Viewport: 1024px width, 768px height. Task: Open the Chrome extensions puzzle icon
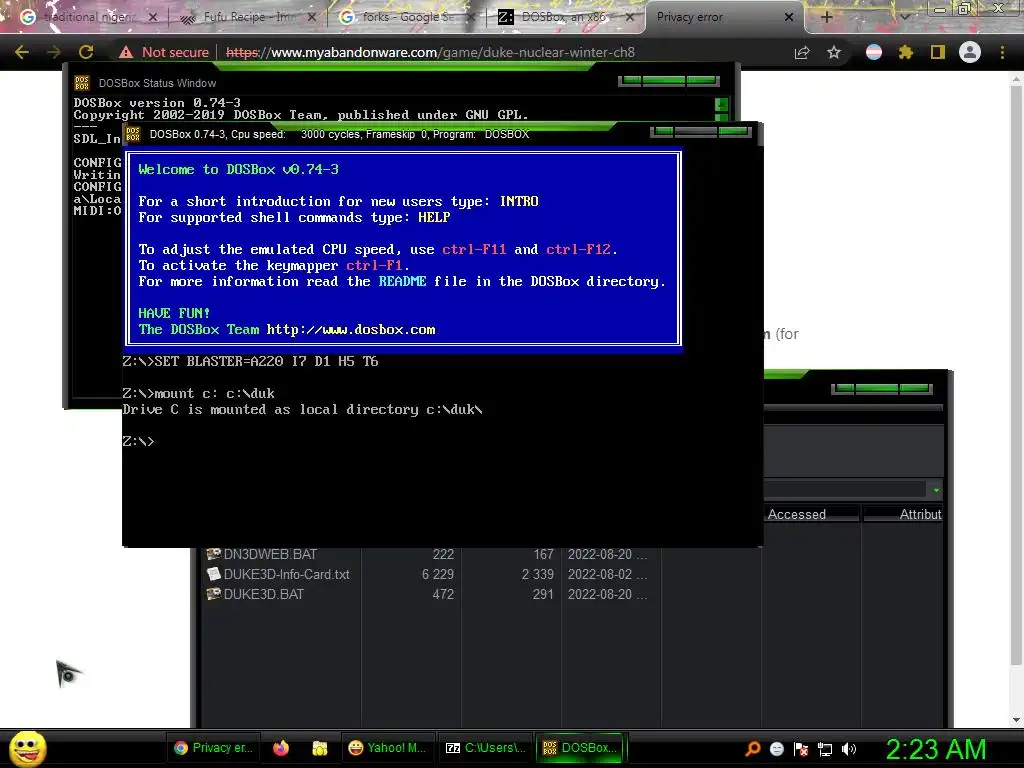pos(905,52)
